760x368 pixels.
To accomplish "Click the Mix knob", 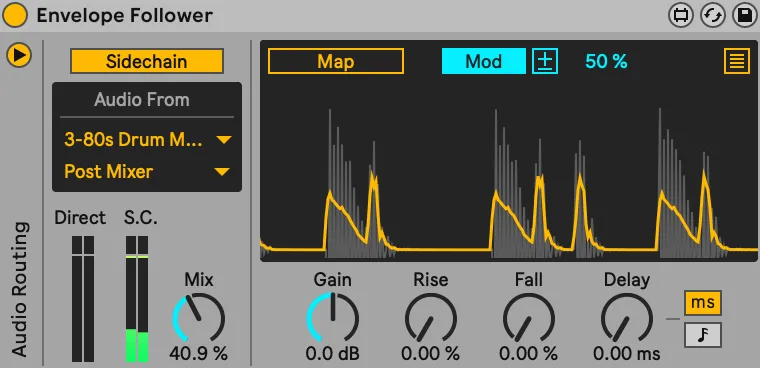I will 199,318.
